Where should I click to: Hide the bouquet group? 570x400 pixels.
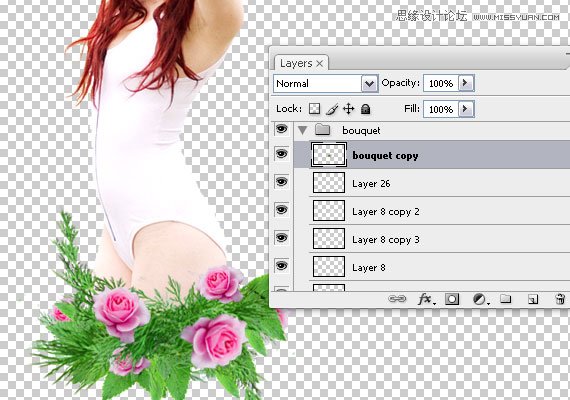pyautogui.click(x=281, y=128)
